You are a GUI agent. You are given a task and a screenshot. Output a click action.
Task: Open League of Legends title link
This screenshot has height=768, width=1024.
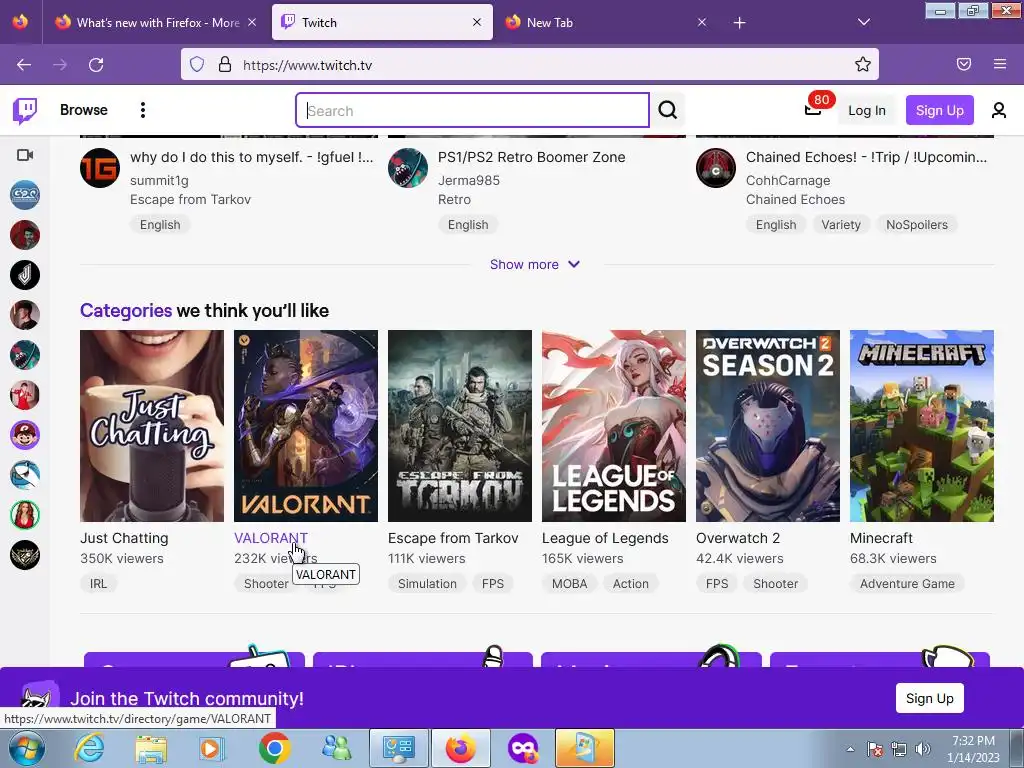605,538
